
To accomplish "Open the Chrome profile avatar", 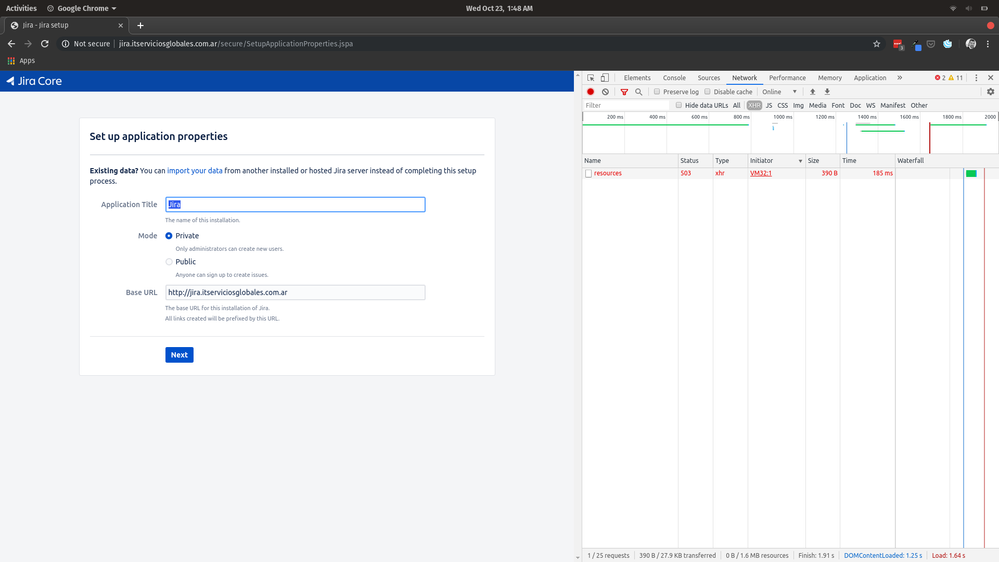I will coord(971,44).
